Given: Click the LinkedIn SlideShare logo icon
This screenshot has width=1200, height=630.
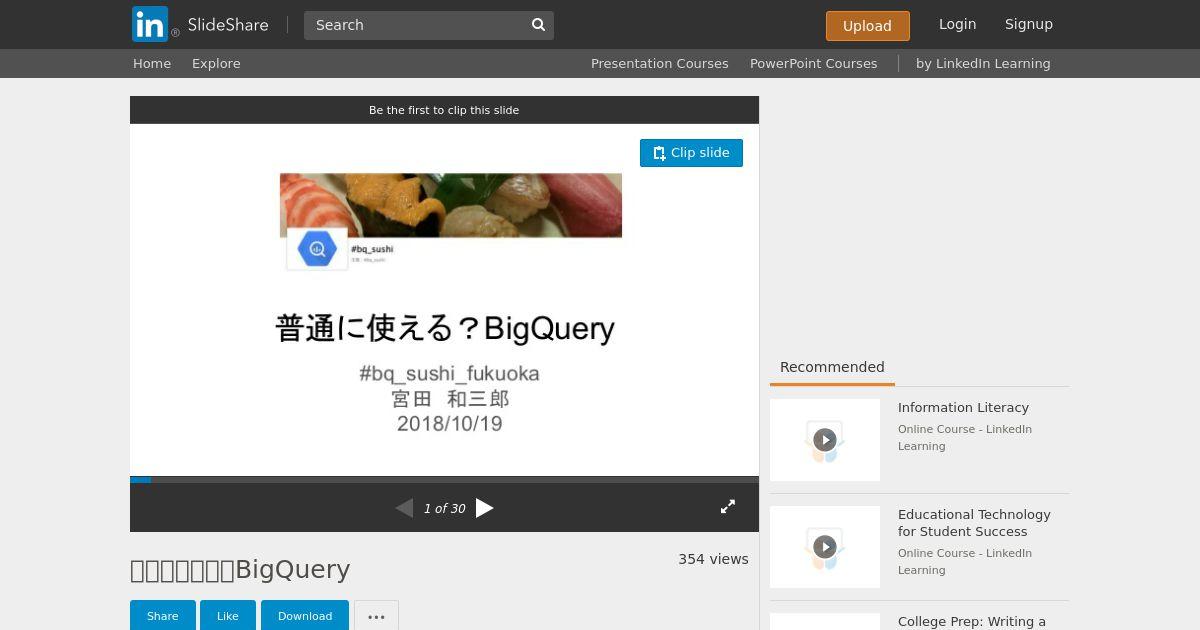Looking at the screenshot, I should (150, 24).
